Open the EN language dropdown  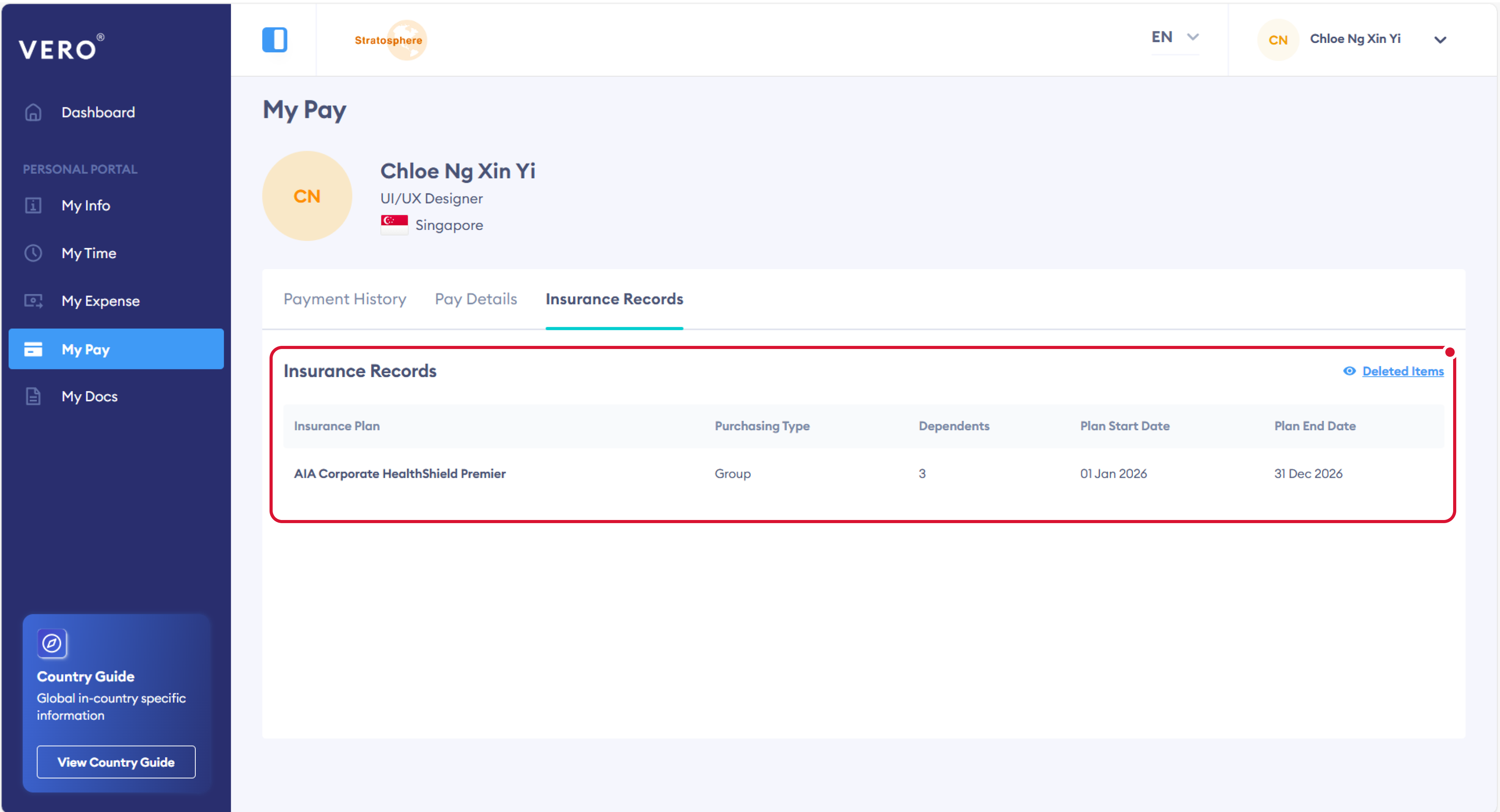[x=1175, y=37]
